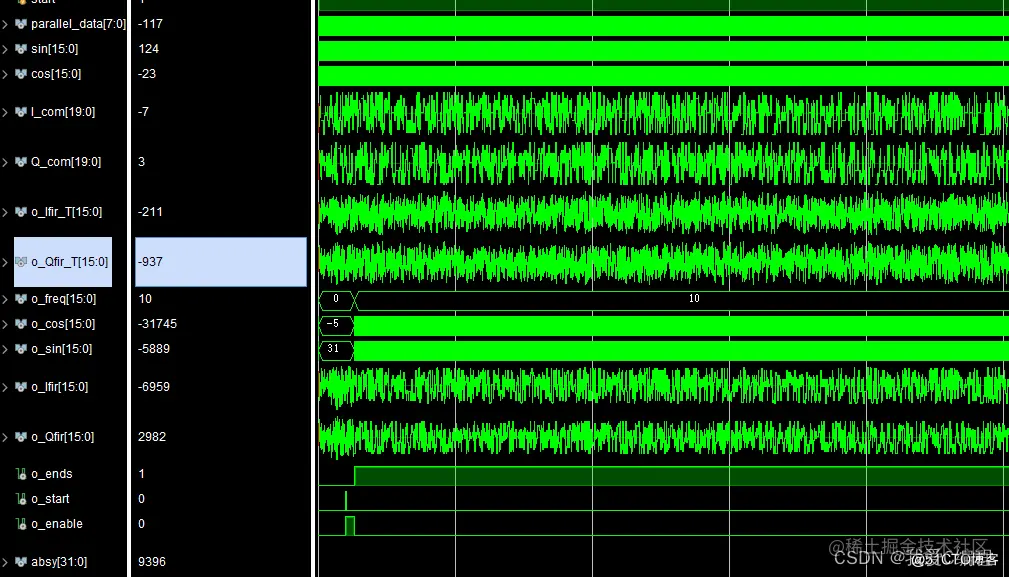This screenshot has width=1009, height=577.
Task: Click the value 9396 of absy
Action: [152, 562]
